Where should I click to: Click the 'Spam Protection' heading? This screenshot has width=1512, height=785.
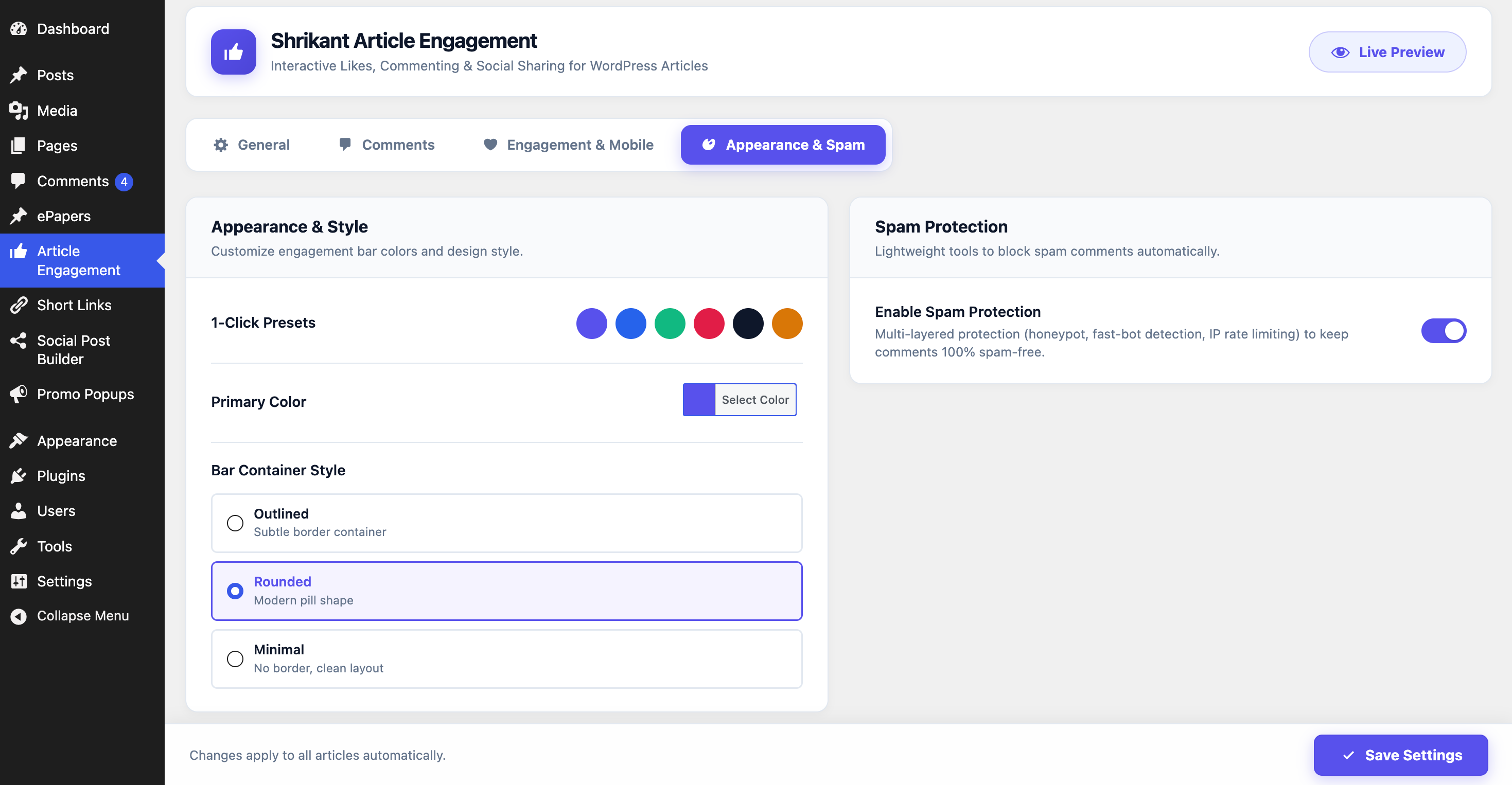pyautogui.click(x=941, y=226)
